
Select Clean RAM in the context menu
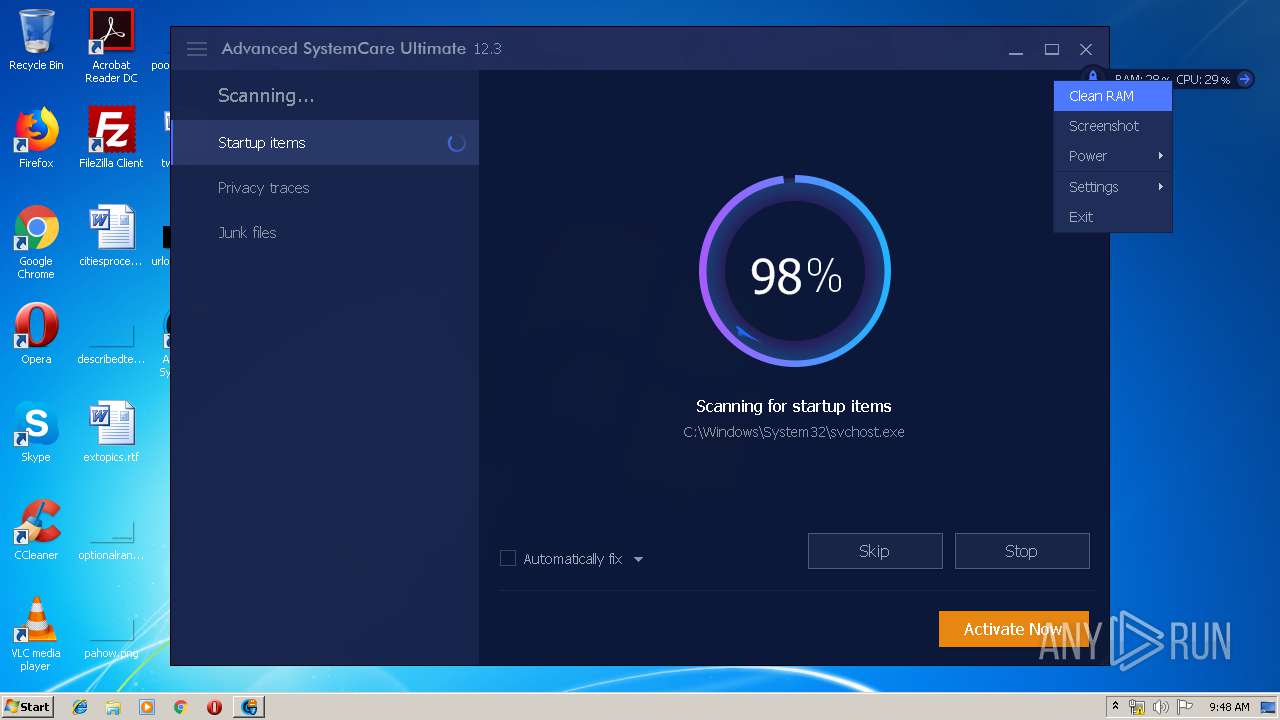(x=1113, y=96)
